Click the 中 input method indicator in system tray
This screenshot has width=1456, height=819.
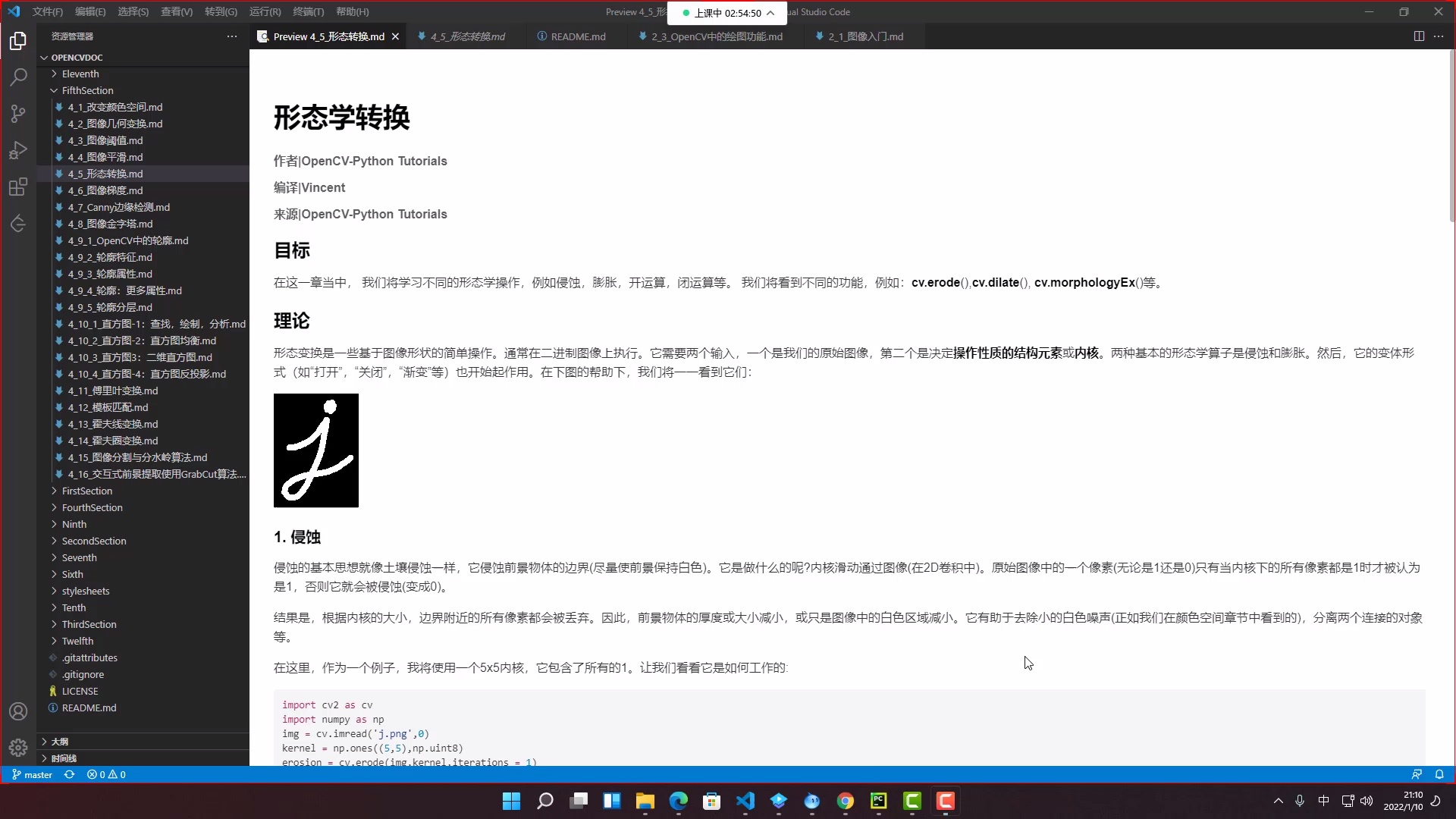coord(1323,801)
